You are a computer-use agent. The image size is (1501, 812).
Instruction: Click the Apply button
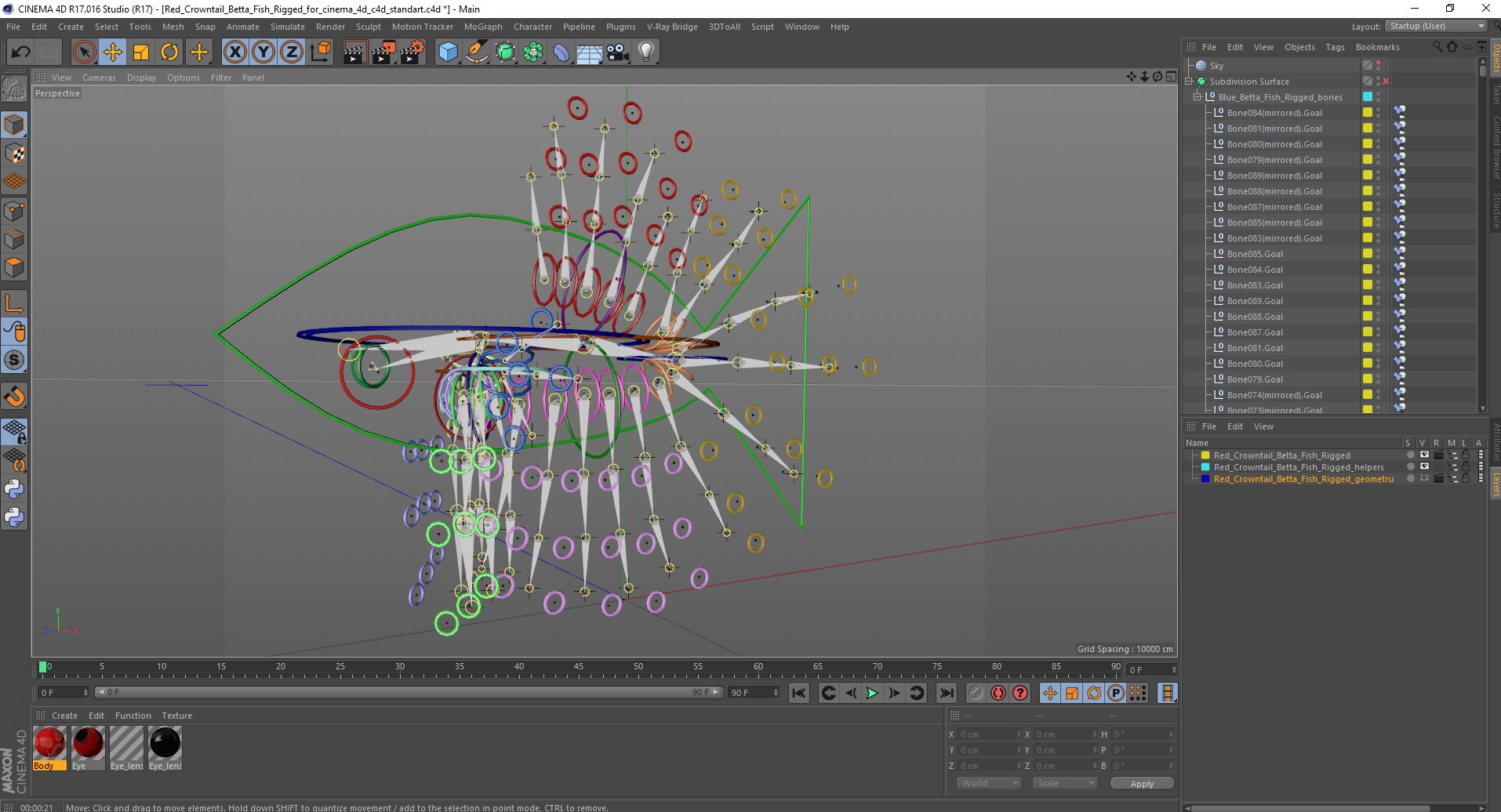[1142, 783]
